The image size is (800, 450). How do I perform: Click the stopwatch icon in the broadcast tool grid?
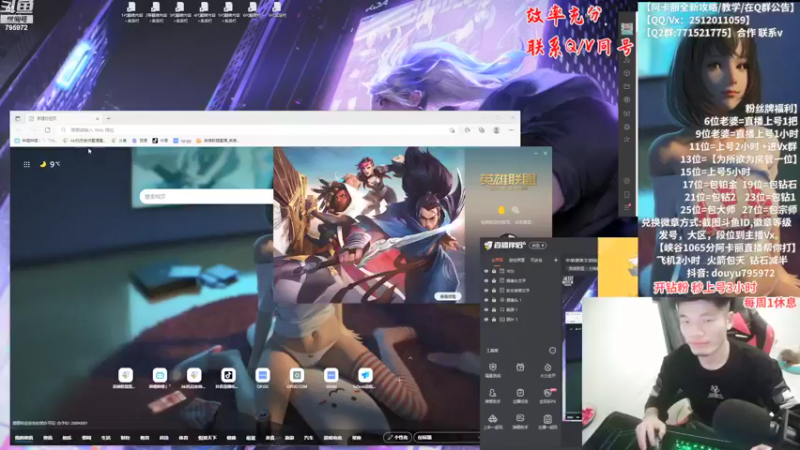547,367
